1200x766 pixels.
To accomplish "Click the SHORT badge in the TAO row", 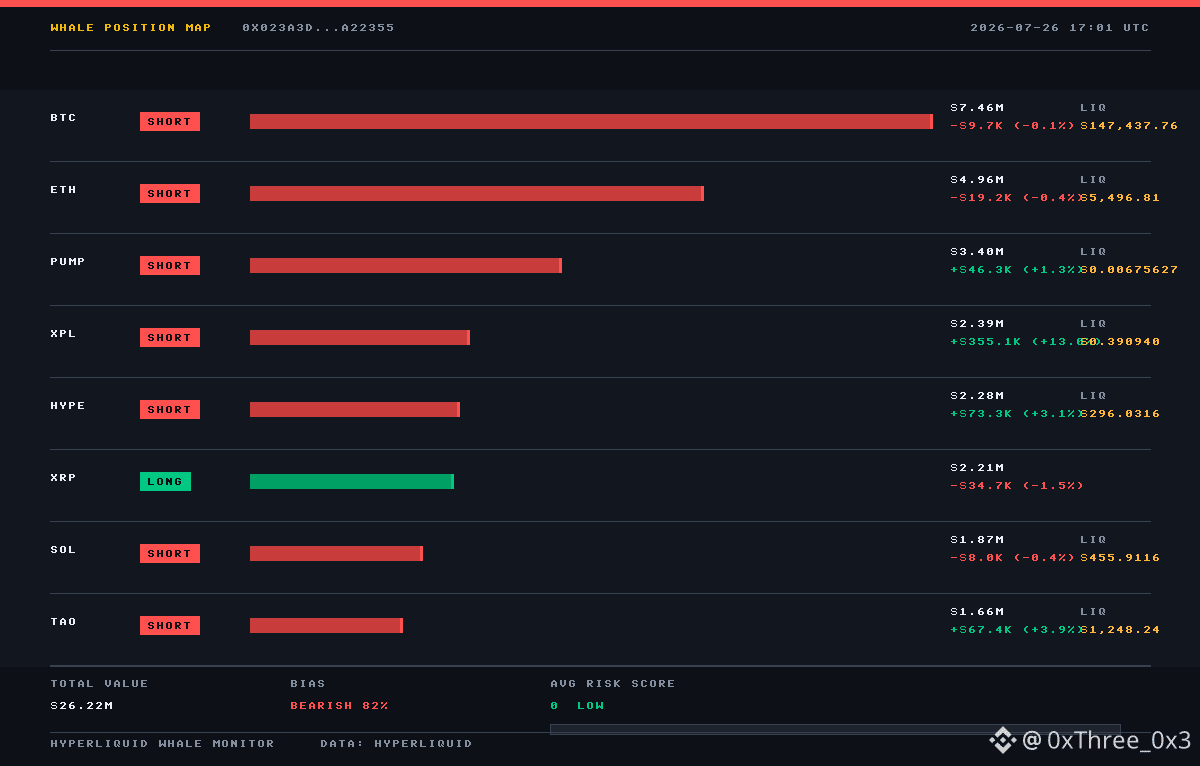I will pos(170,626).
